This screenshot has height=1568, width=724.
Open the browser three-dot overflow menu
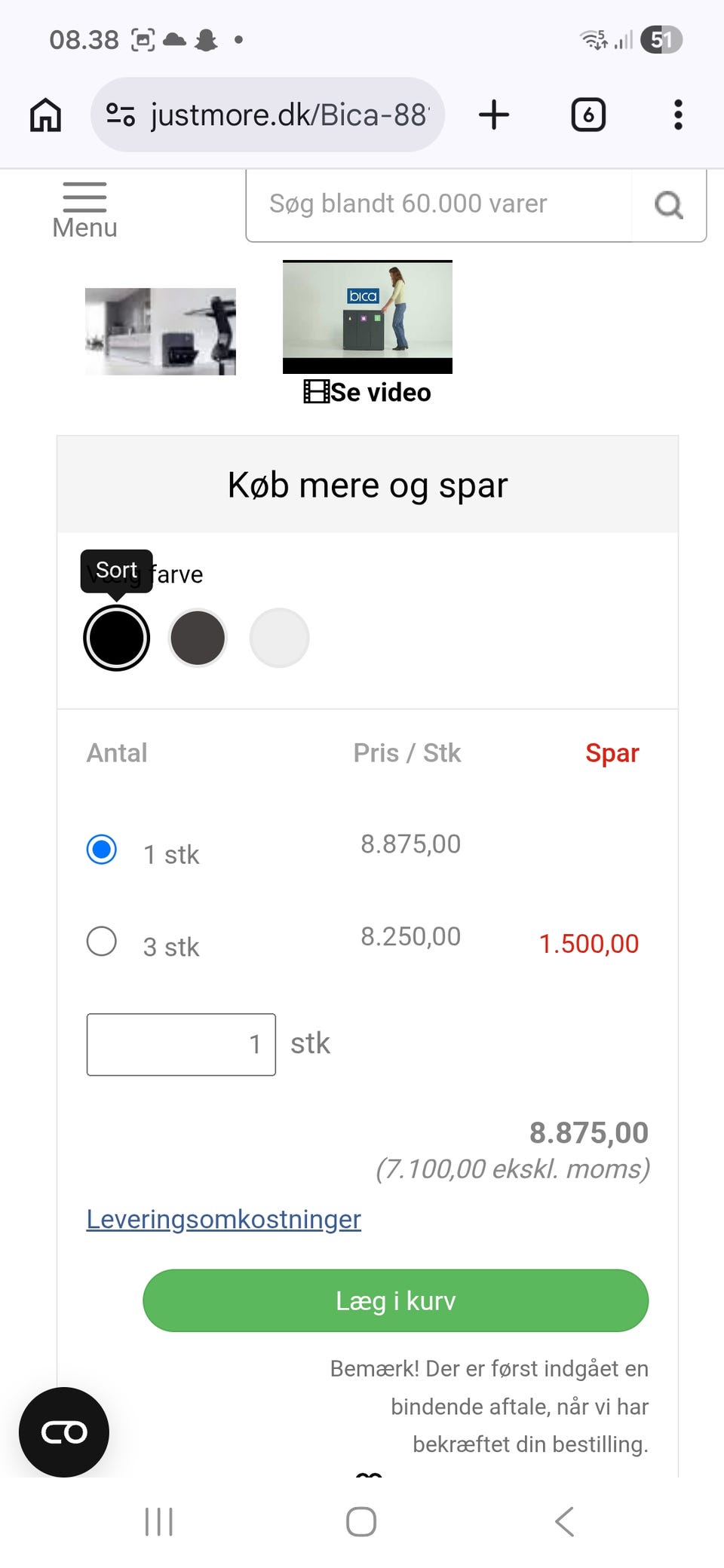pyautogui.click(x=678, y=115)
